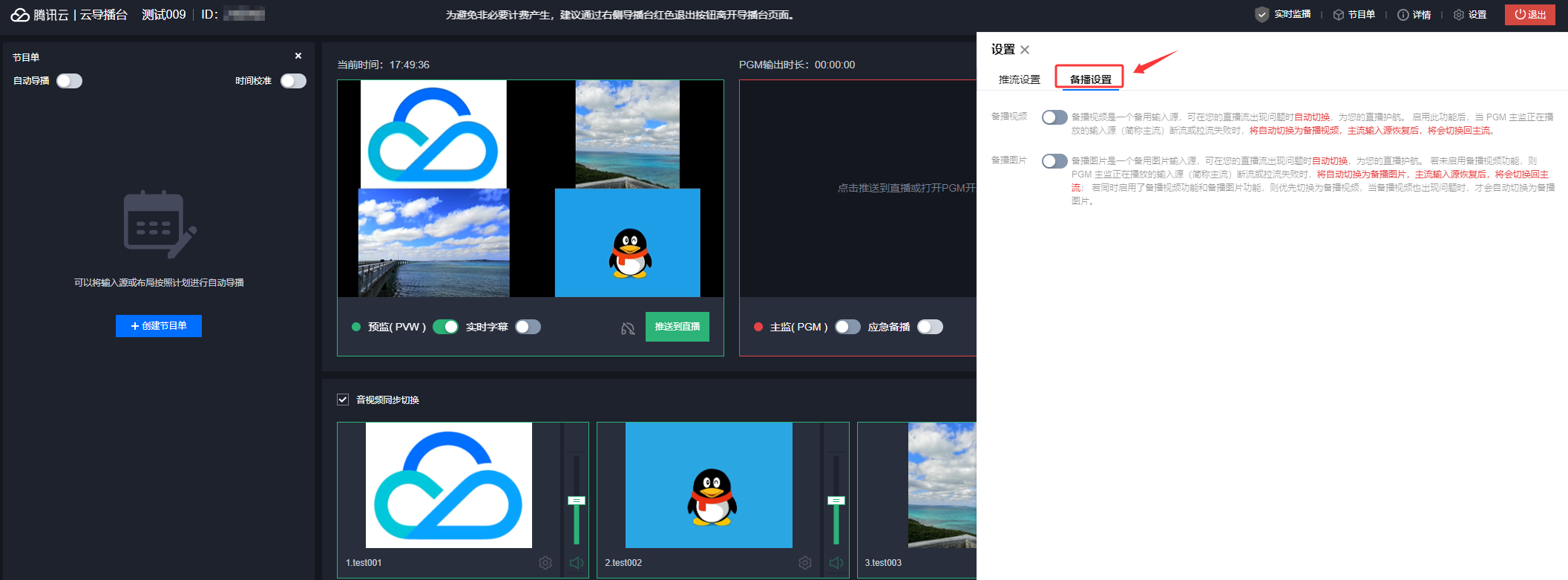Turn on the 应急备播 switch

pos(930,327)
